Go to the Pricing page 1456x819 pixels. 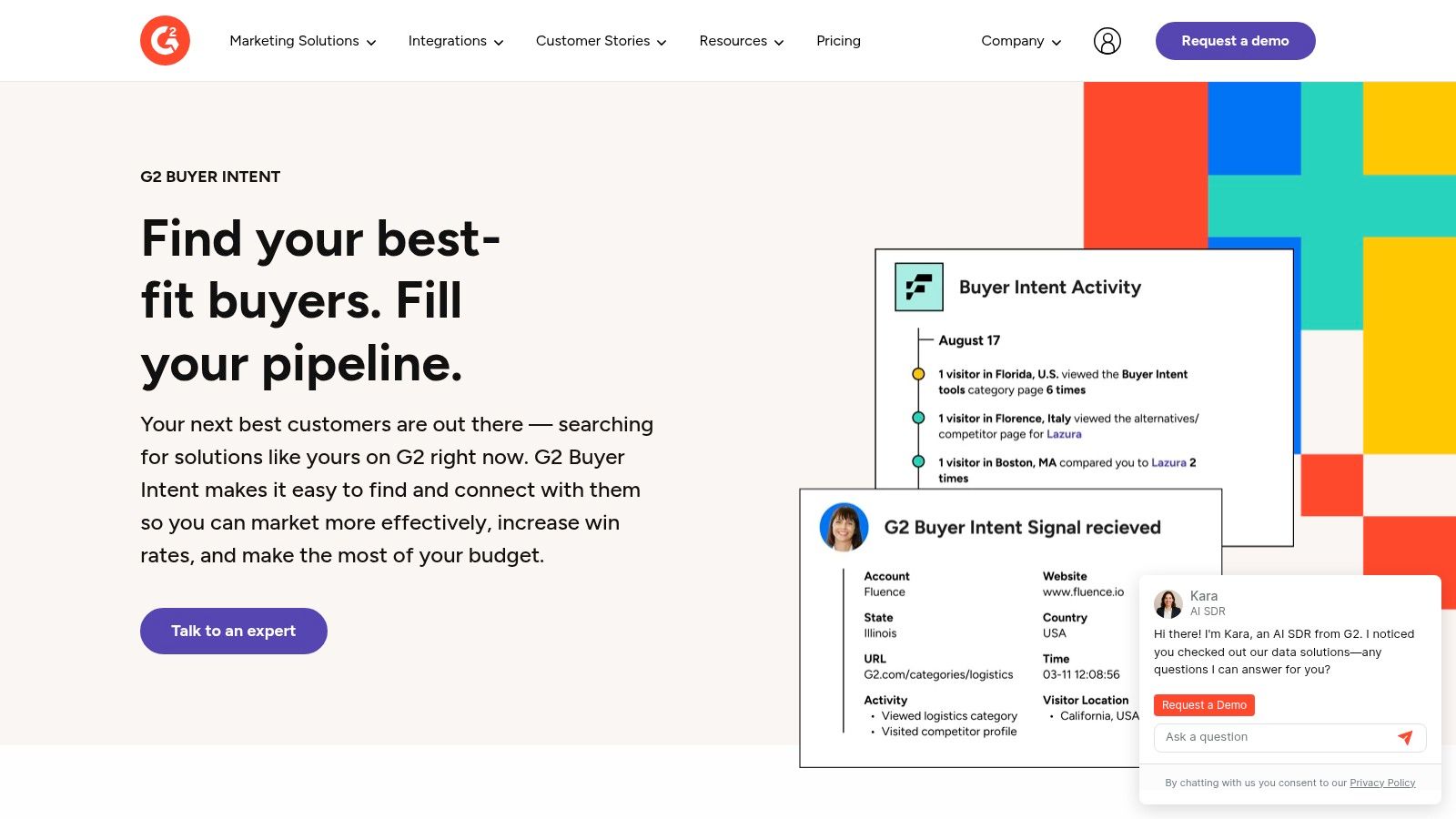(x=838, y=41)
